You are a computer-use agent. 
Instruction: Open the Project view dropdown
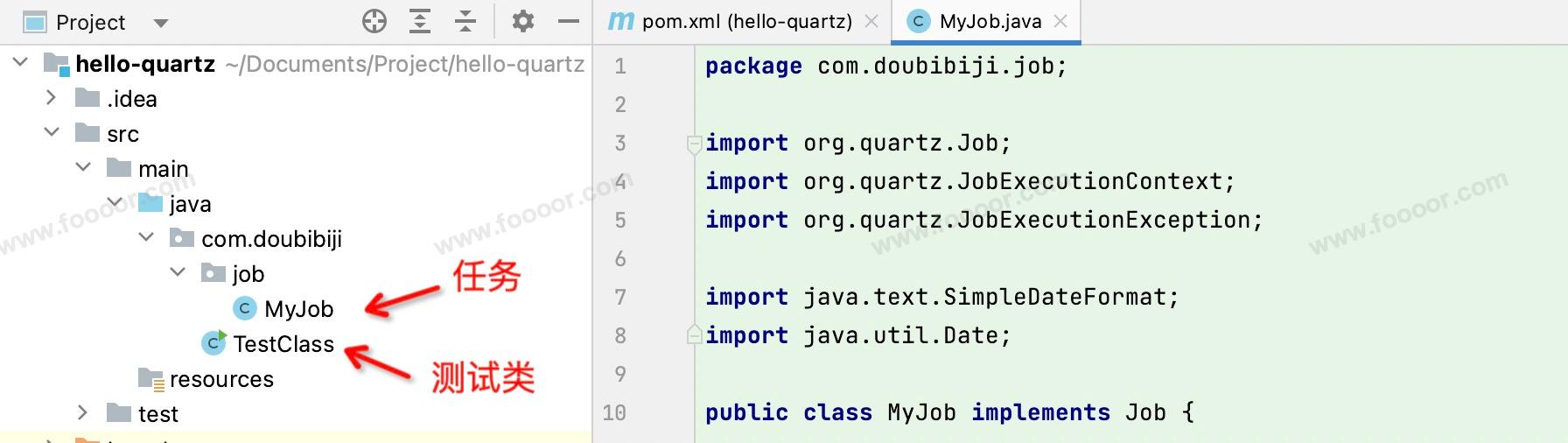(161, 23)
